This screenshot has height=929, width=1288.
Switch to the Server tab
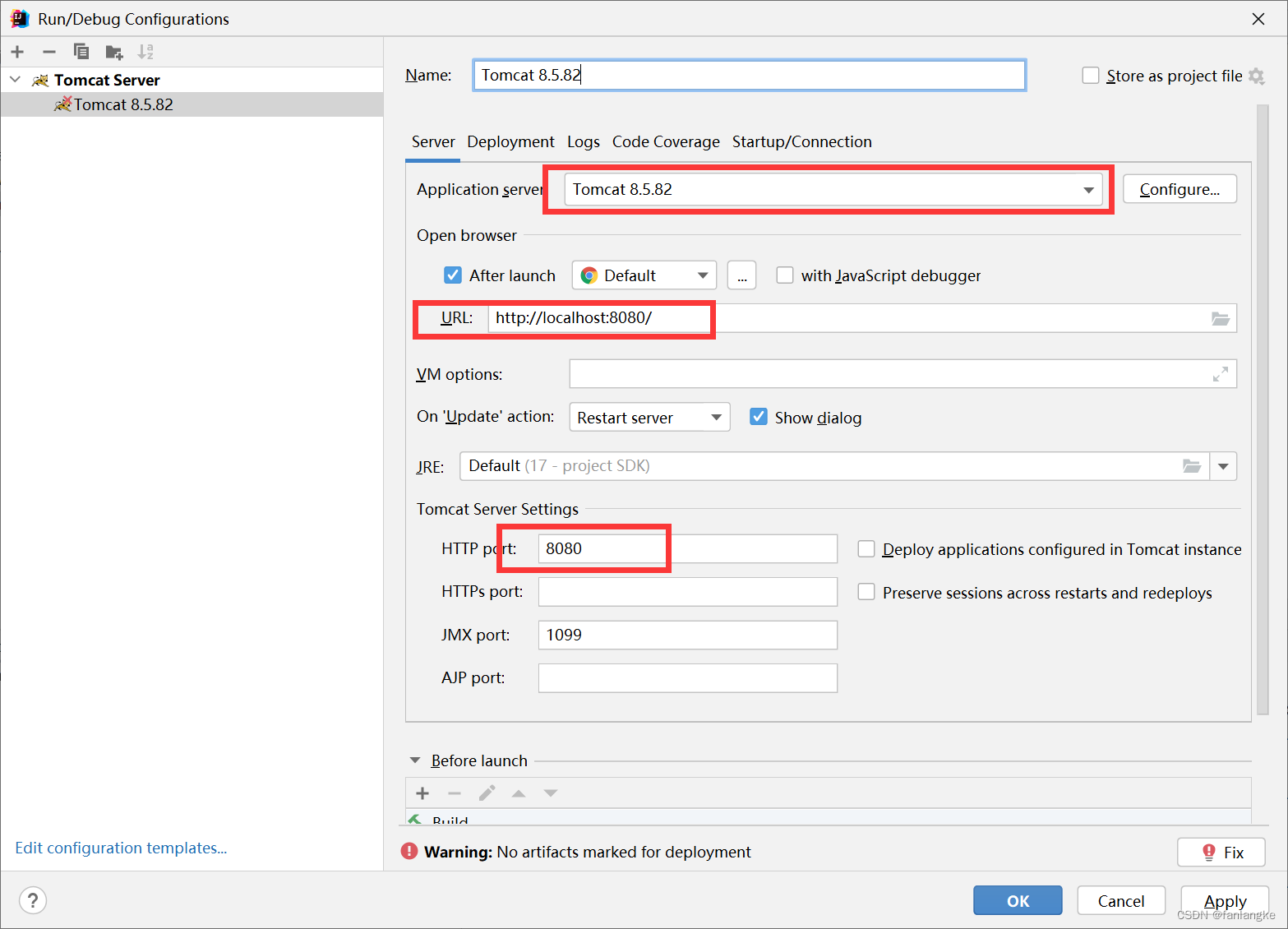[433, 141]
